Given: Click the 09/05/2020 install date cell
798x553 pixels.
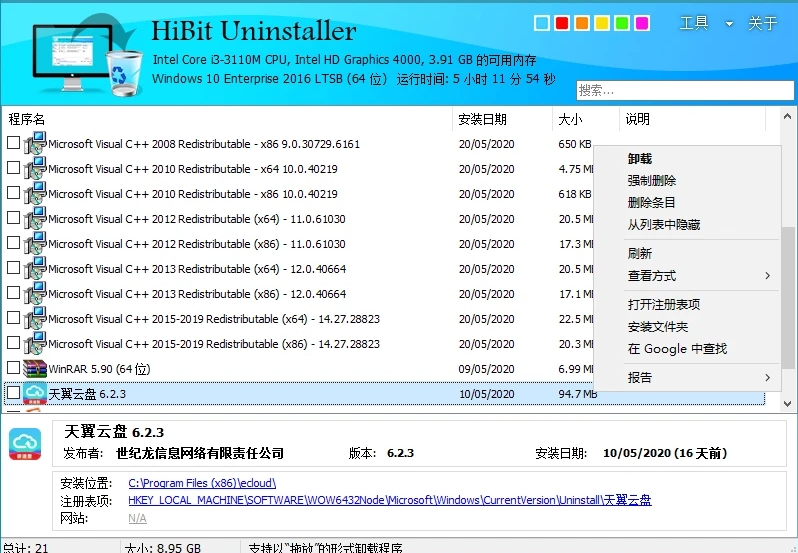Looking at the screenshot, I should [x=487, y=369].
